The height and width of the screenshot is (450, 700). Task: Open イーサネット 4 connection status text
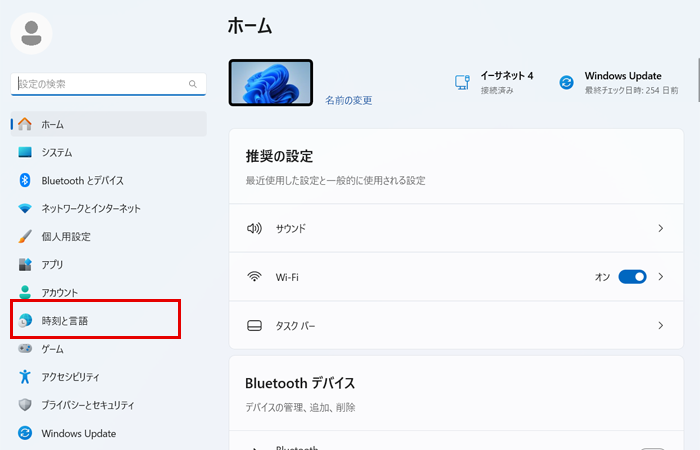497,90
